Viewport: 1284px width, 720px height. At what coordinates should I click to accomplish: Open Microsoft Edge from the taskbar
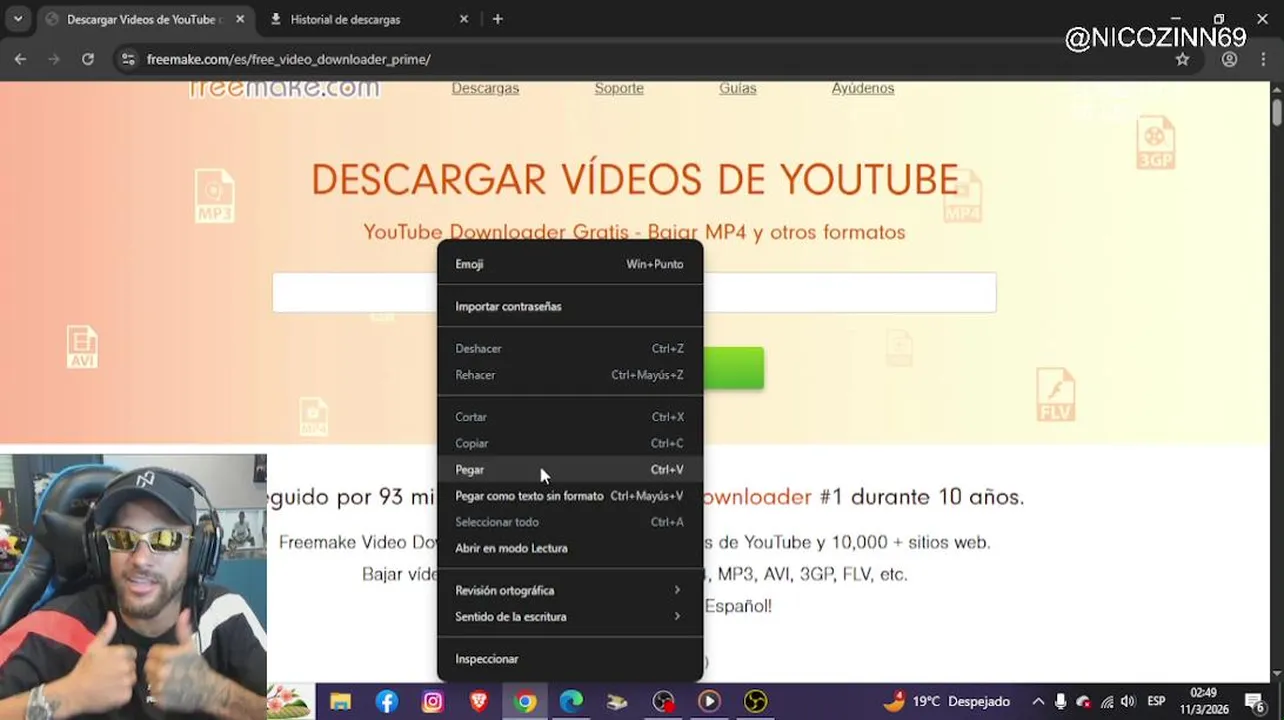(571, 702)
